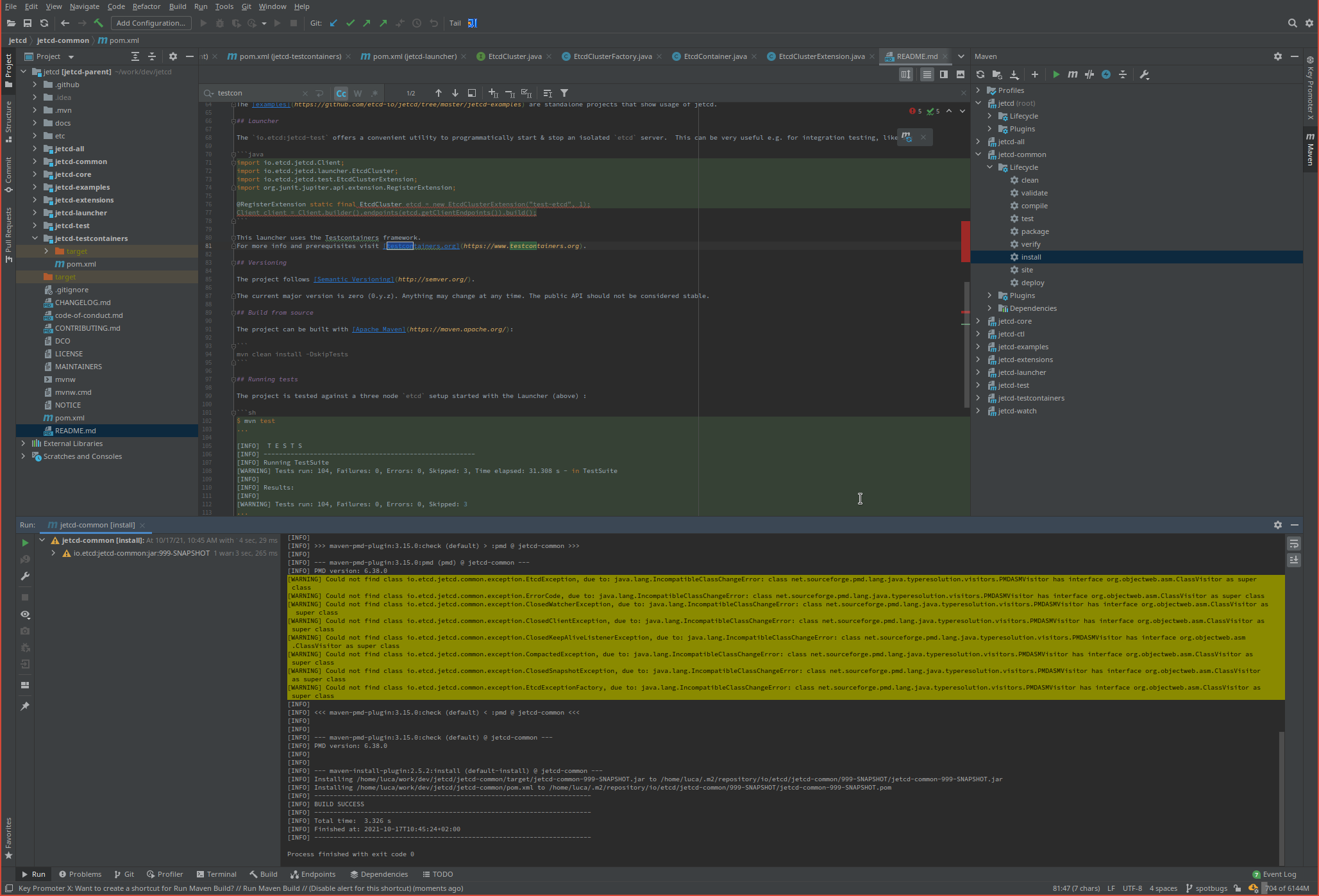This screenshot has height=896, width=1319.
Task: Enable whole words search option
Action: (358, 93)
